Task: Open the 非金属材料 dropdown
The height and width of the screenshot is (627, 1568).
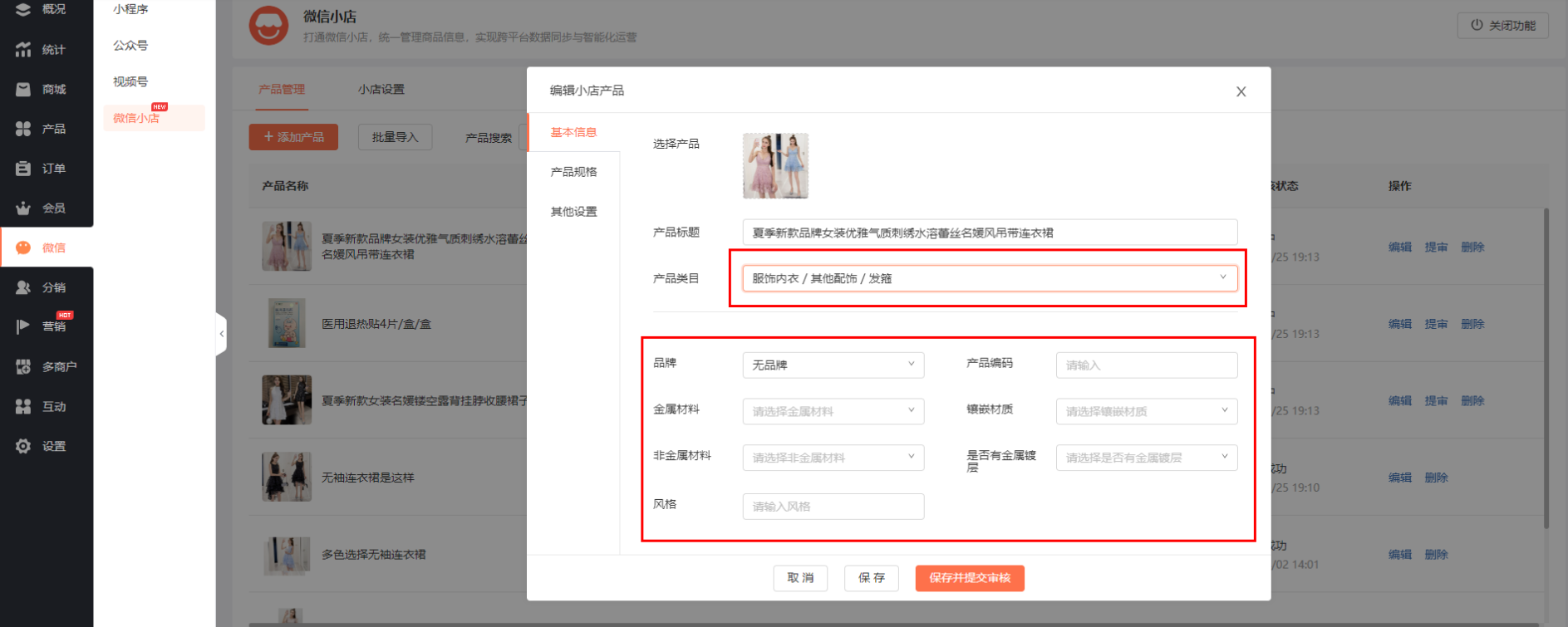Action: (833, 458)
